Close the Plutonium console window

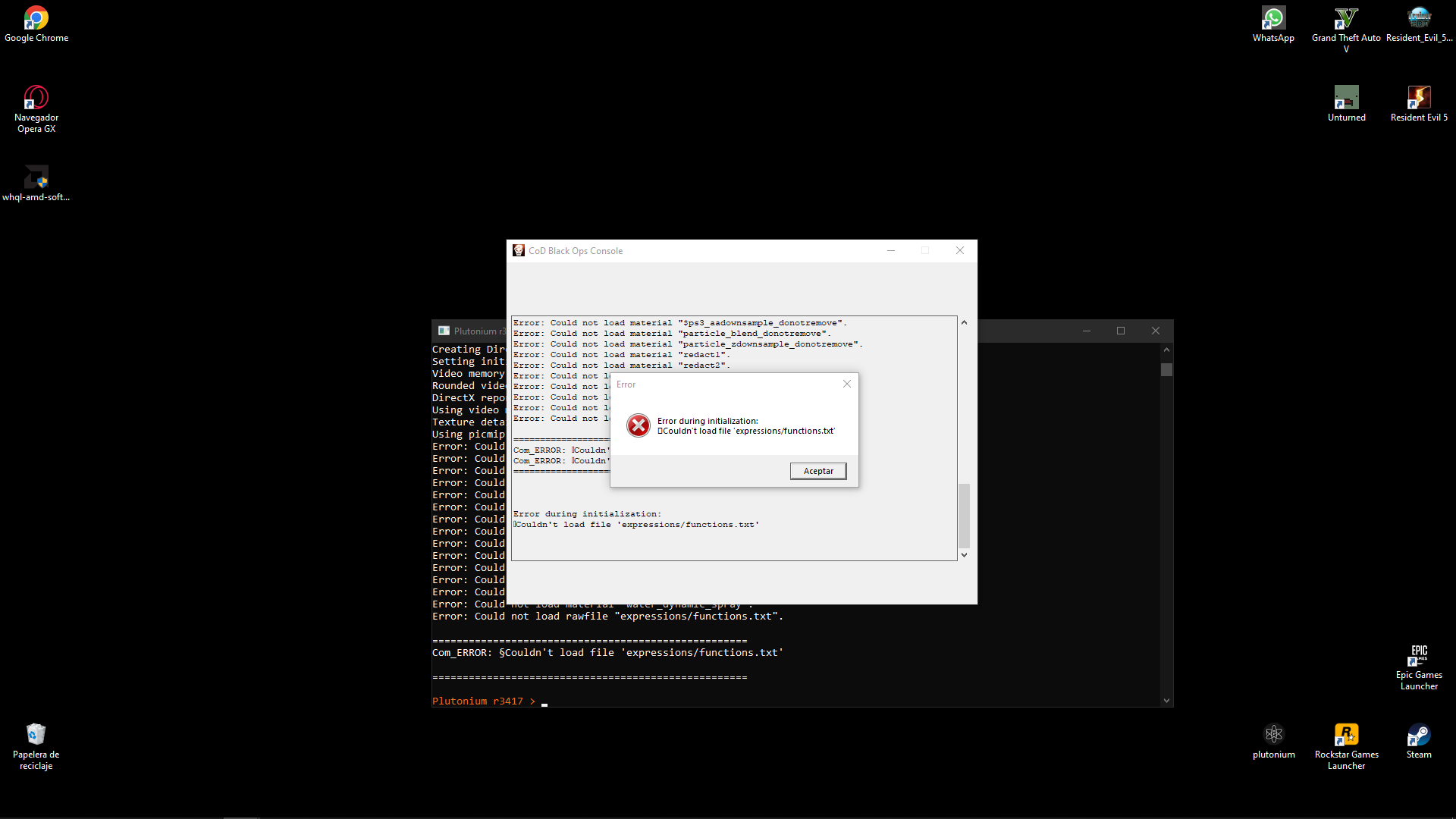click(x=1156, y=331)
